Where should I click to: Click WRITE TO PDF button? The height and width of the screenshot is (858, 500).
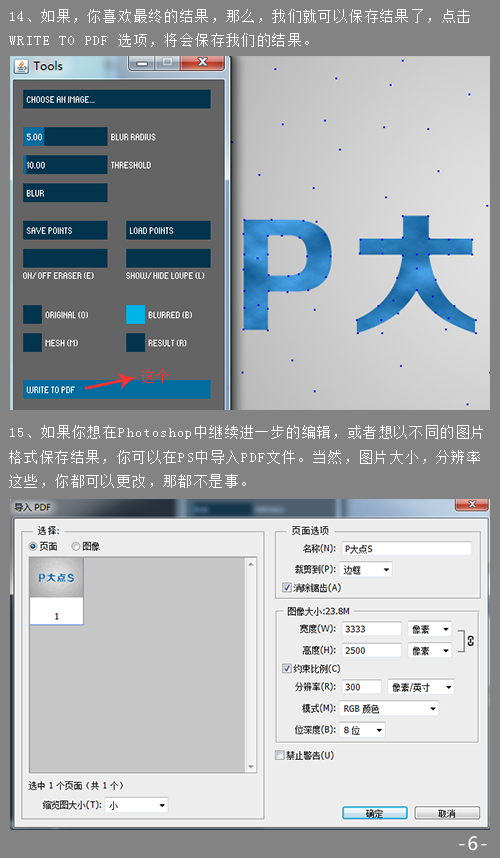117,390
